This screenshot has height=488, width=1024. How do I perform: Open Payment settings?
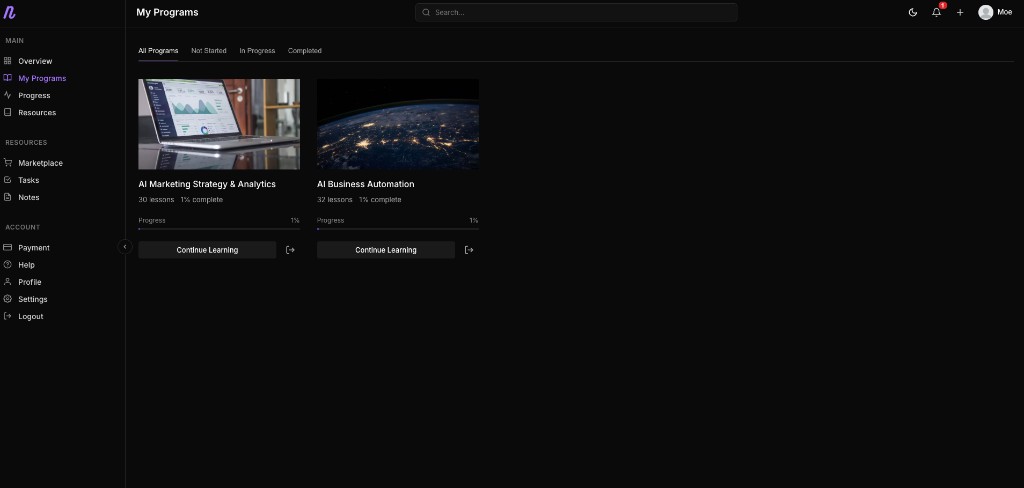tap(34, 248)
